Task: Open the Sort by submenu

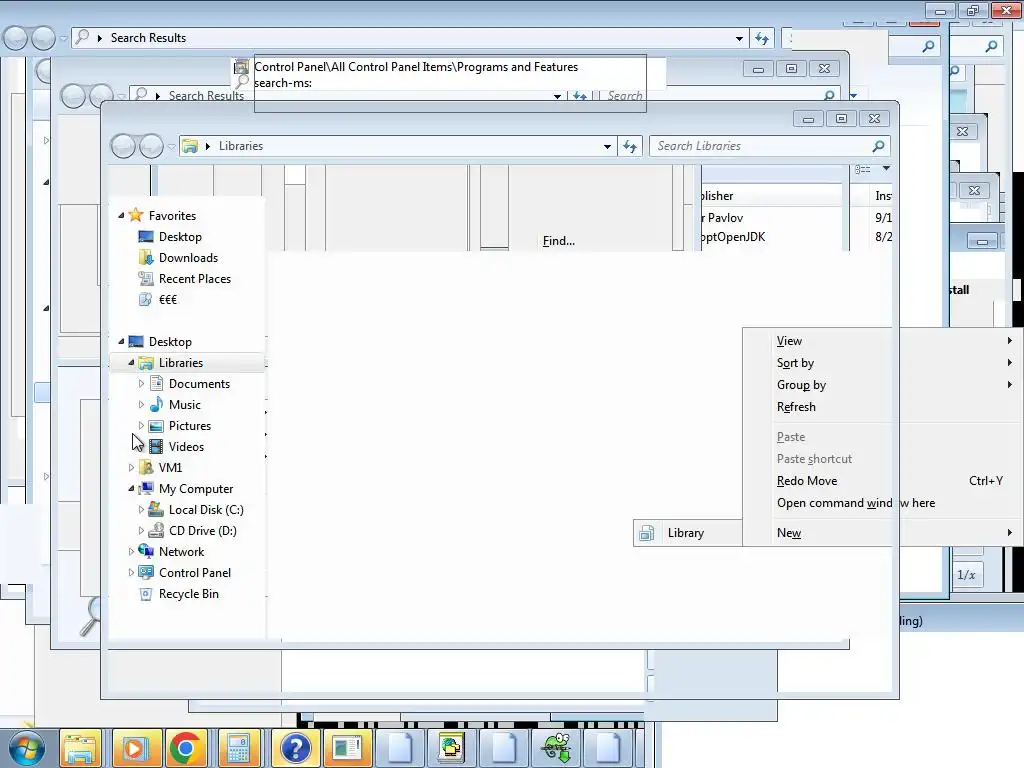Action: point(885,362)
